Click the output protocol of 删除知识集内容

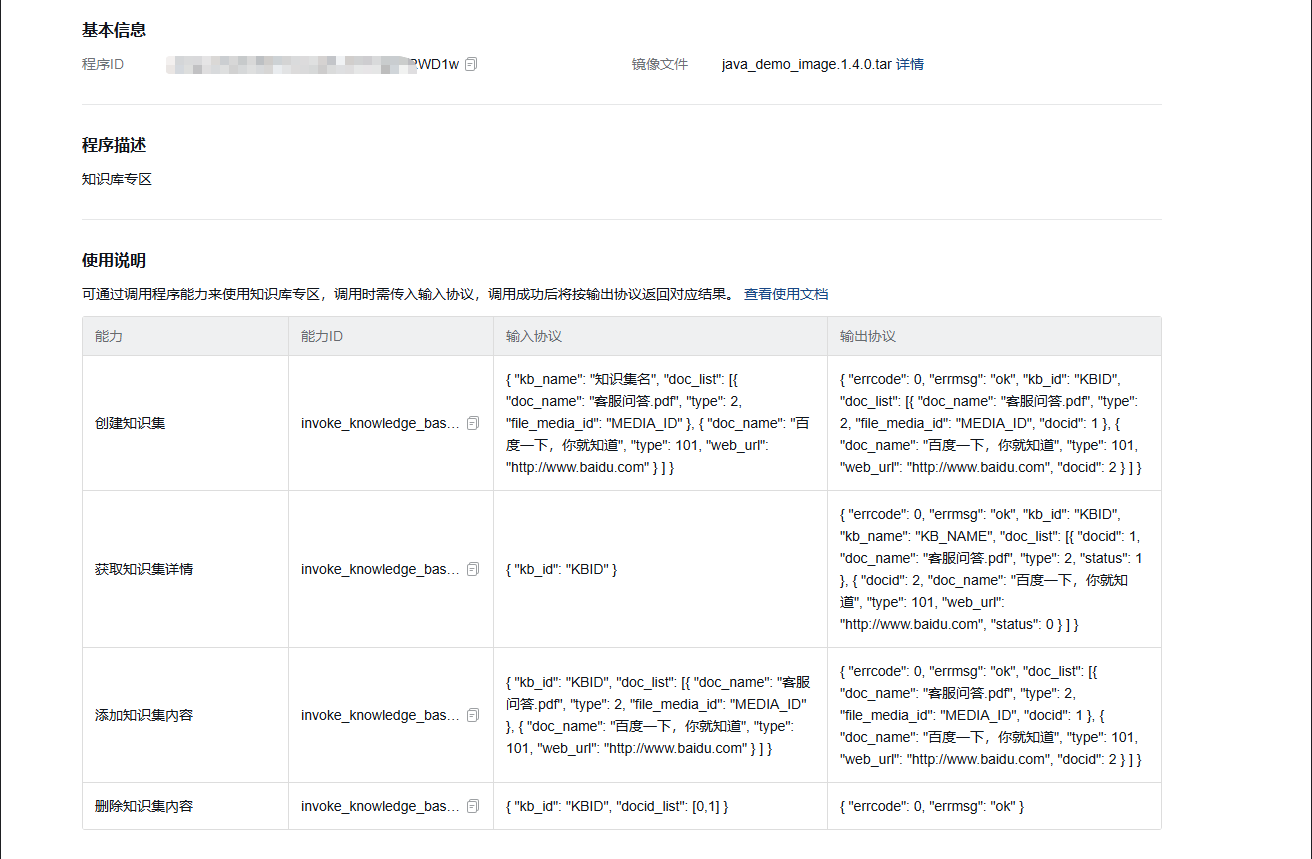[932, 806]
